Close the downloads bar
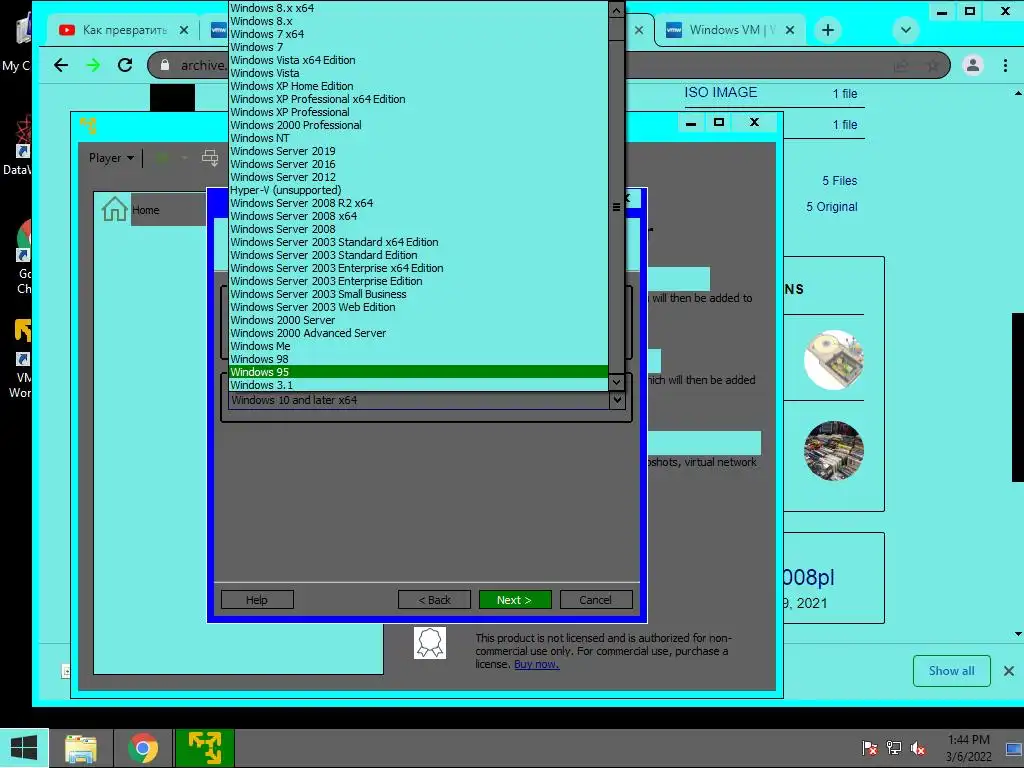The height and width of the screenshot is (768, 1024). coord(1008,671)
